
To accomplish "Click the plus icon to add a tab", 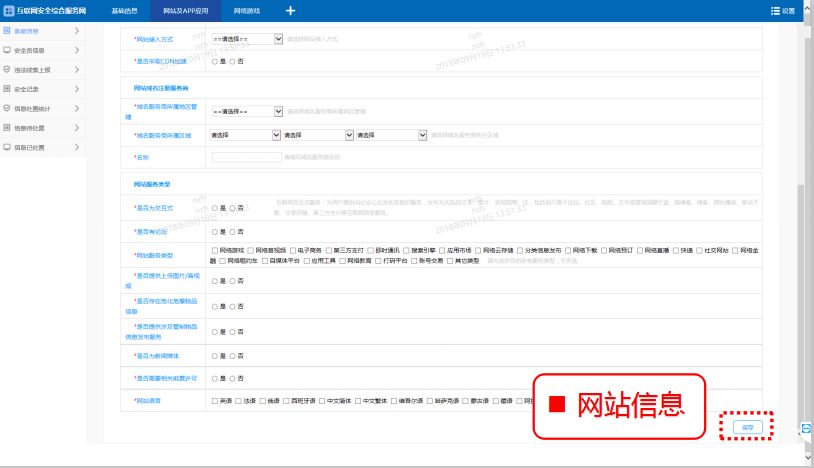I will click(x=290, y=10).
